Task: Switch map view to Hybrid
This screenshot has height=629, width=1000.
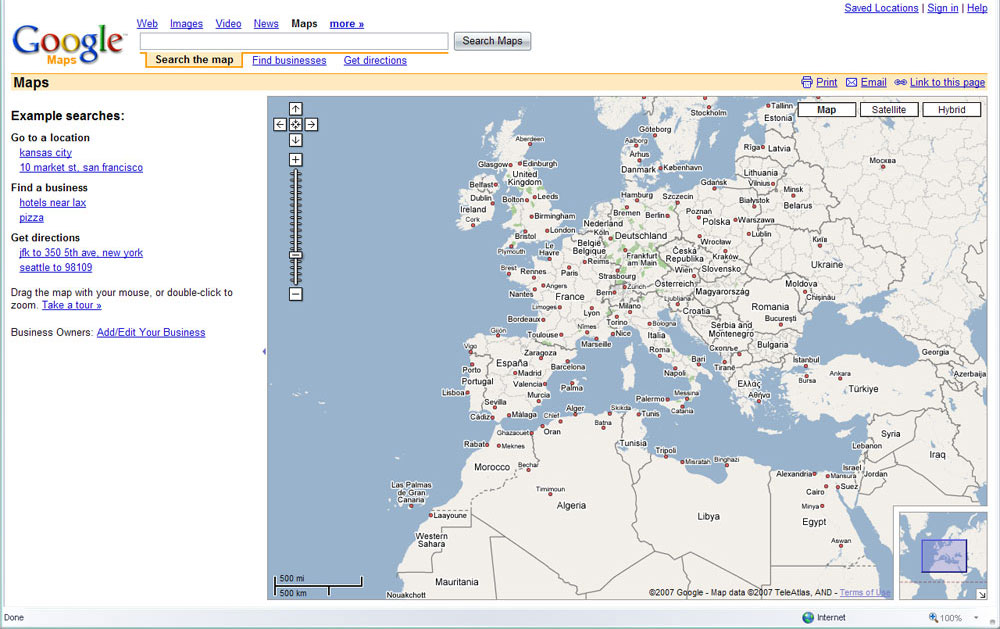Action: click(951, 110)
